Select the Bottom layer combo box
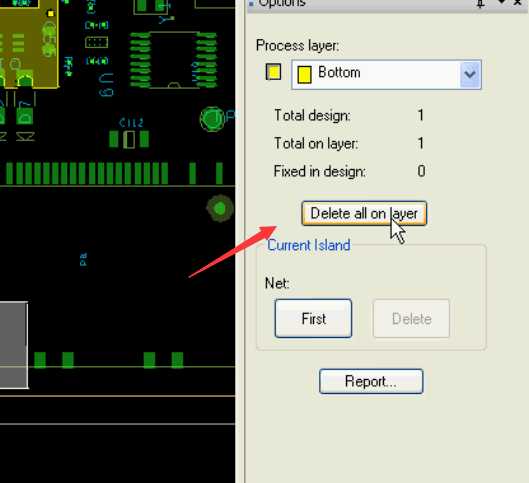 point(386,74)
